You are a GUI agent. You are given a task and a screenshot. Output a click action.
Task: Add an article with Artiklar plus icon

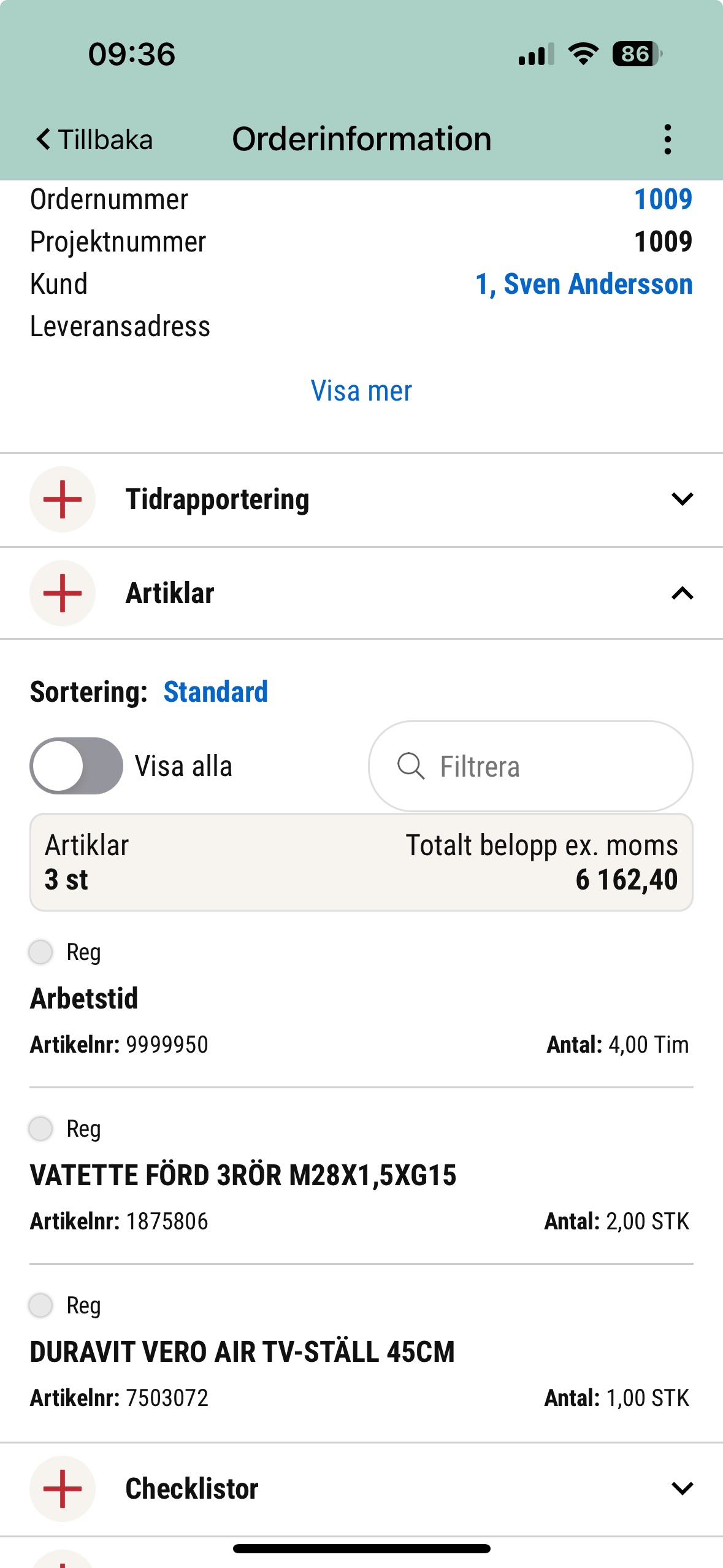pyautogui.click(x=63, y=593)
